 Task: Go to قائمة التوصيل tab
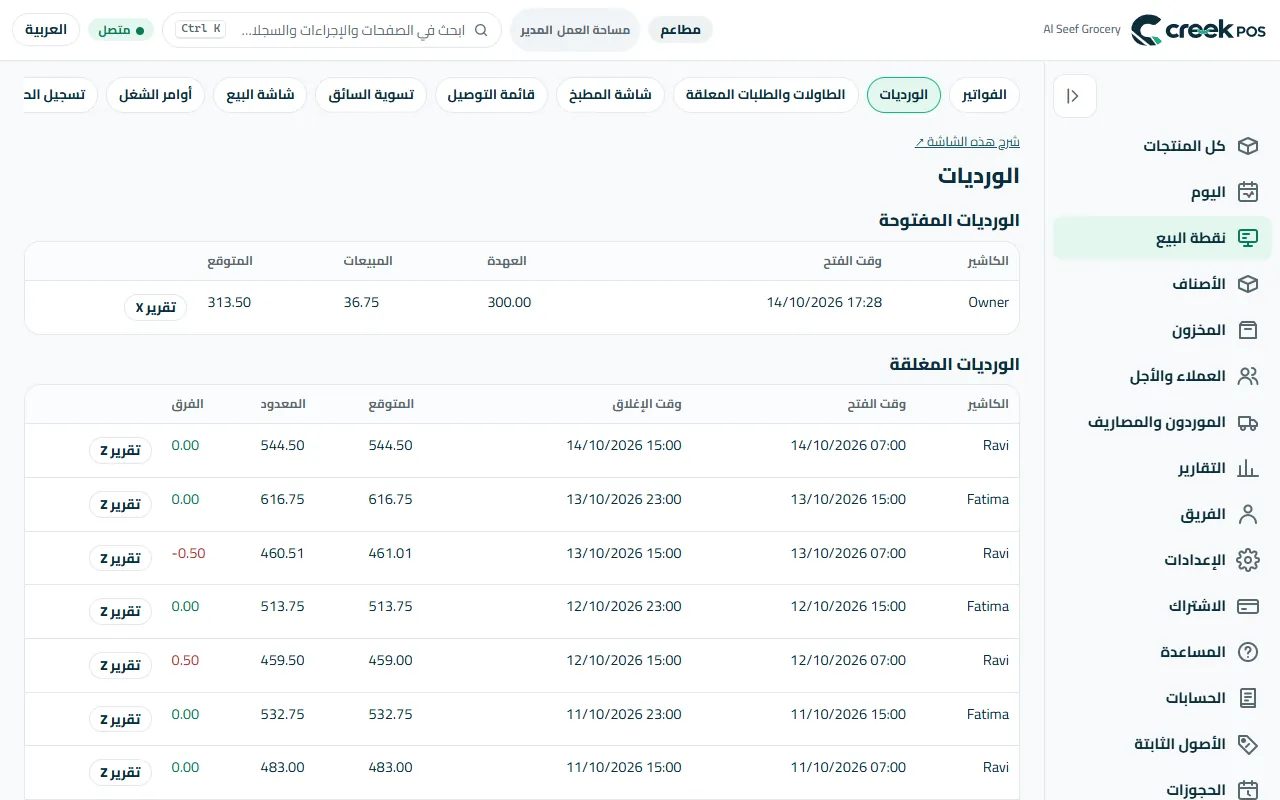coord(491,95)
